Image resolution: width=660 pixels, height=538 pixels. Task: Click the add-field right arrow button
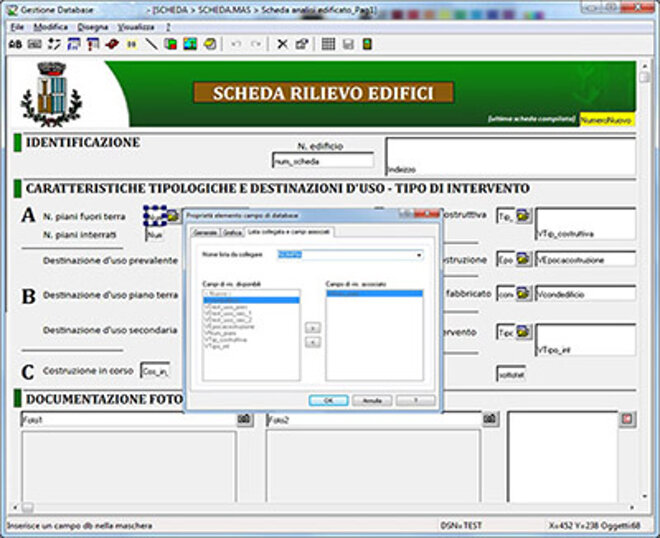point(311,327)
